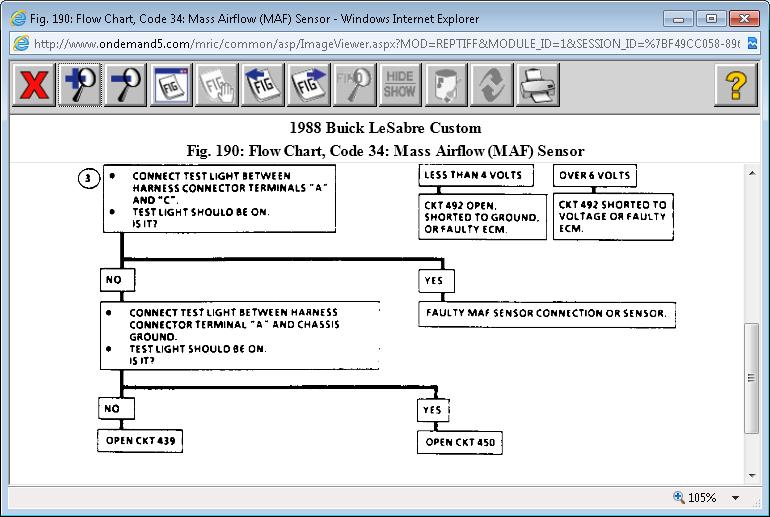Click the 'OPEN CKT 439' box
Image resolution: width=770 pixels, height=517 pixels.
coord(140,441)
